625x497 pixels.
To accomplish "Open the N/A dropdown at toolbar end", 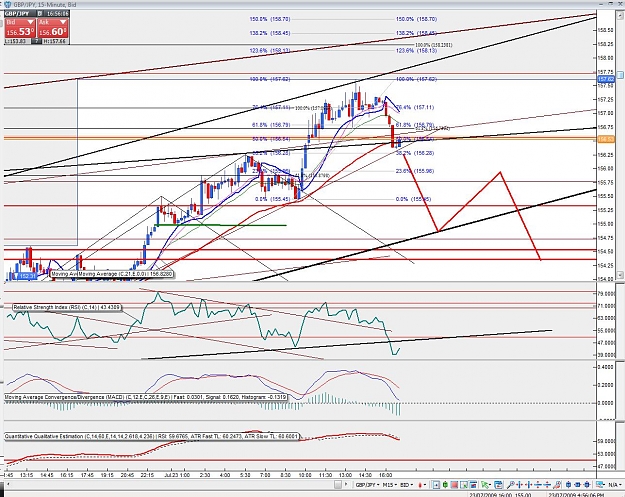I will [x=616, y=485].
